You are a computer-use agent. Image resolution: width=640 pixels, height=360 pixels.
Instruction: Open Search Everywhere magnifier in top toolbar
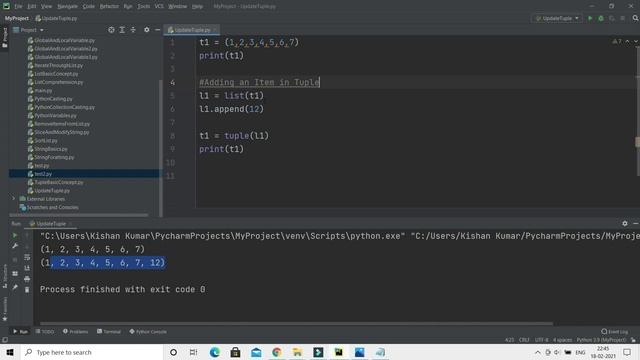[635, 18]
